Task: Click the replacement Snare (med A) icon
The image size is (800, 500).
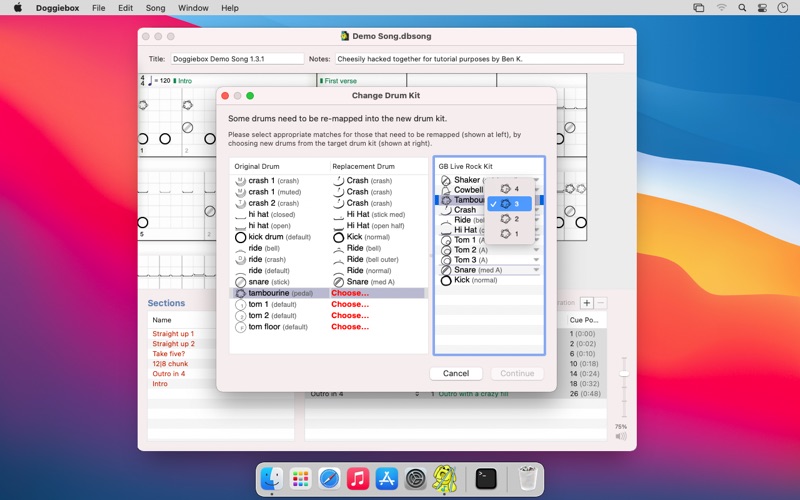Action: pyautogui.click(x=338, y=282)
